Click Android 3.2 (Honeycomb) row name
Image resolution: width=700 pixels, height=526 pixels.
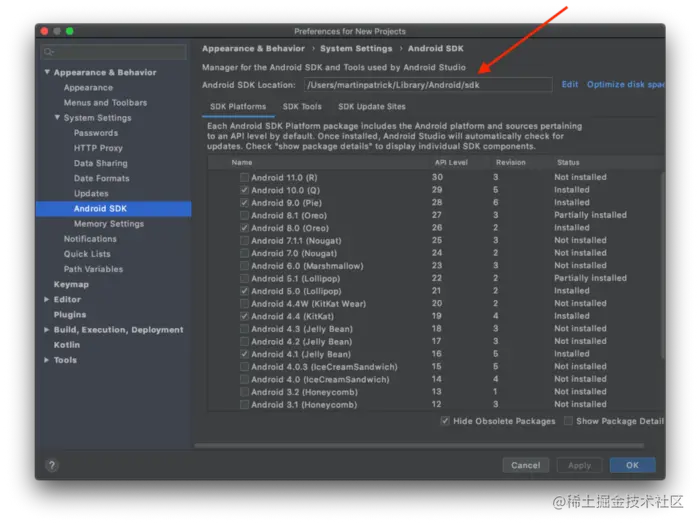tap(304, 392)
